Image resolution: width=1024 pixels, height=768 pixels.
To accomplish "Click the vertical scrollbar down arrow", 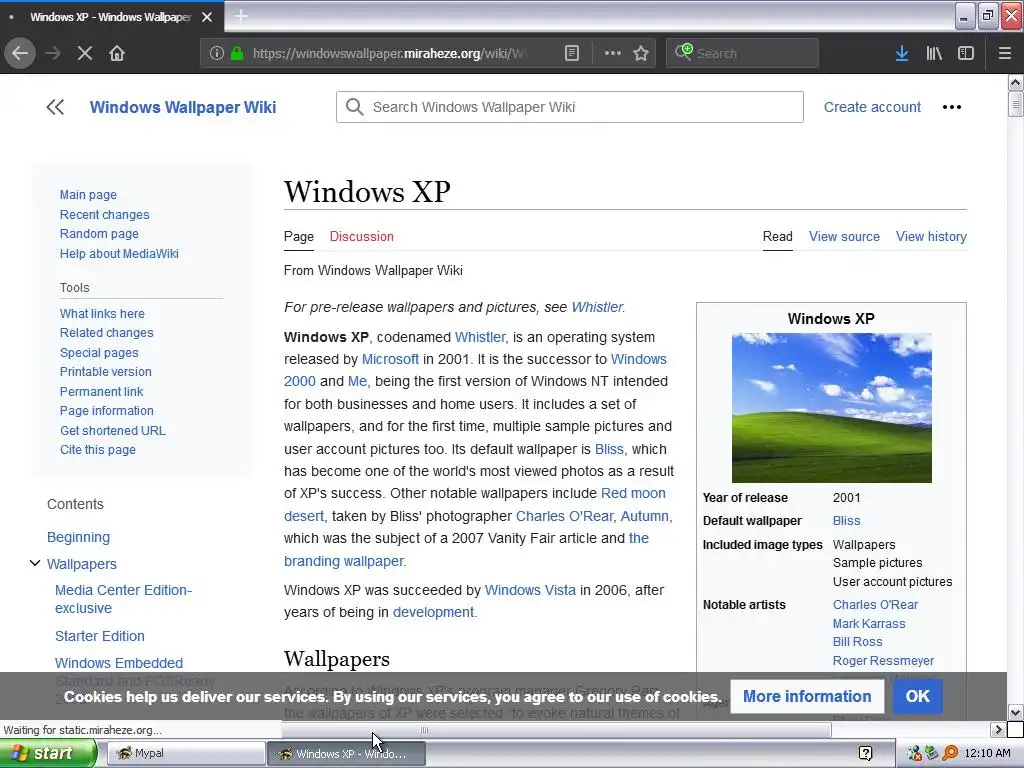I will 1016,712.
